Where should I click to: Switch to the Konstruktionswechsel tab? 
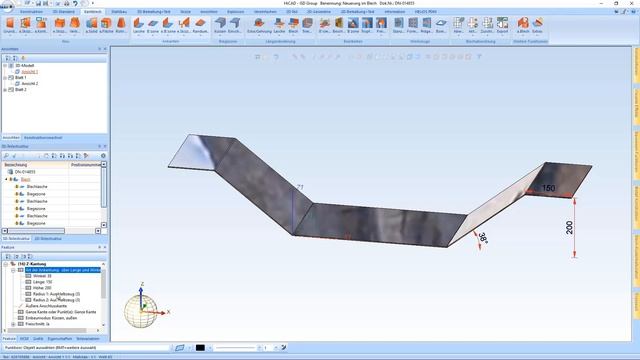click(43, 138)
